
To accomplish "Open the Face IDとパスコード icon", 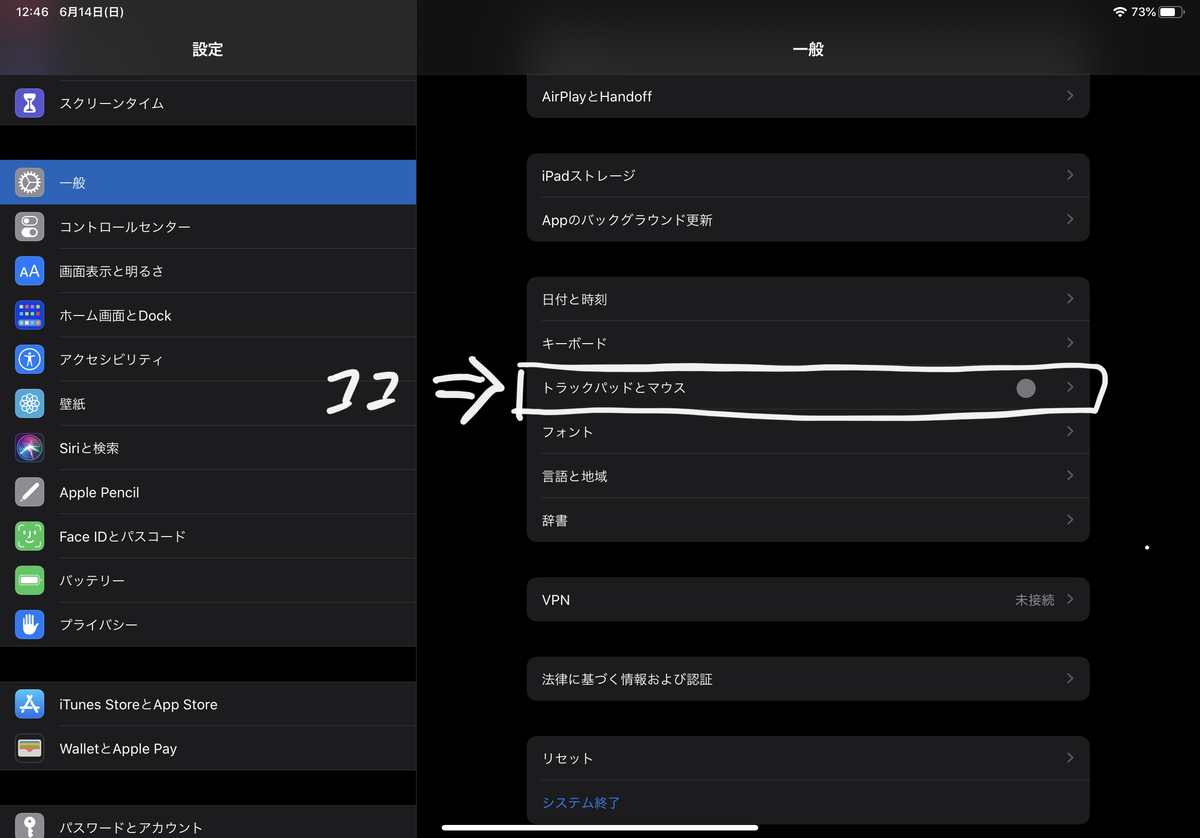I will click(30, 536).
